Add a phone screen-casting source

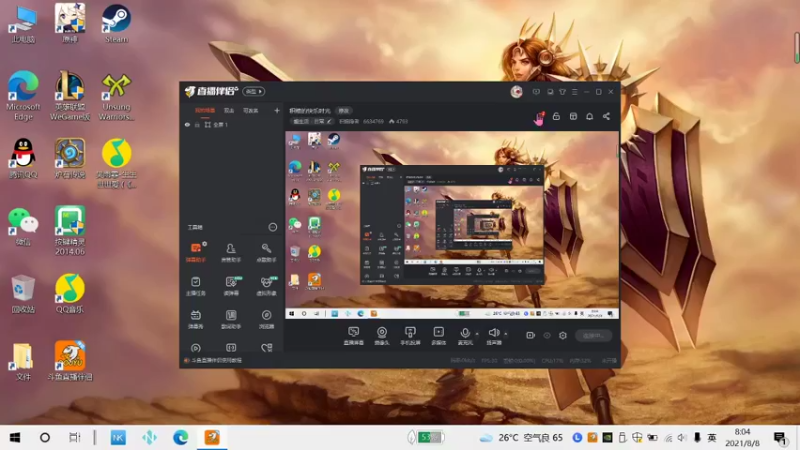(410, 336)
